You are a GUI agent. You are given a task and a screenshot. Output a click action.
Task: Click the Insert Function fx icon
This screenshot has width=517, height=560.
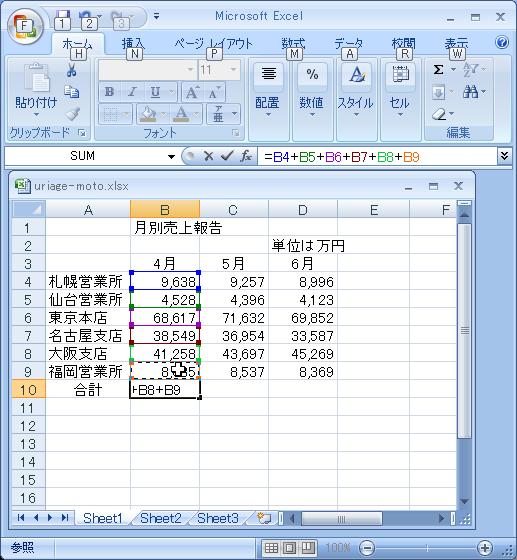tap(246, 156)
